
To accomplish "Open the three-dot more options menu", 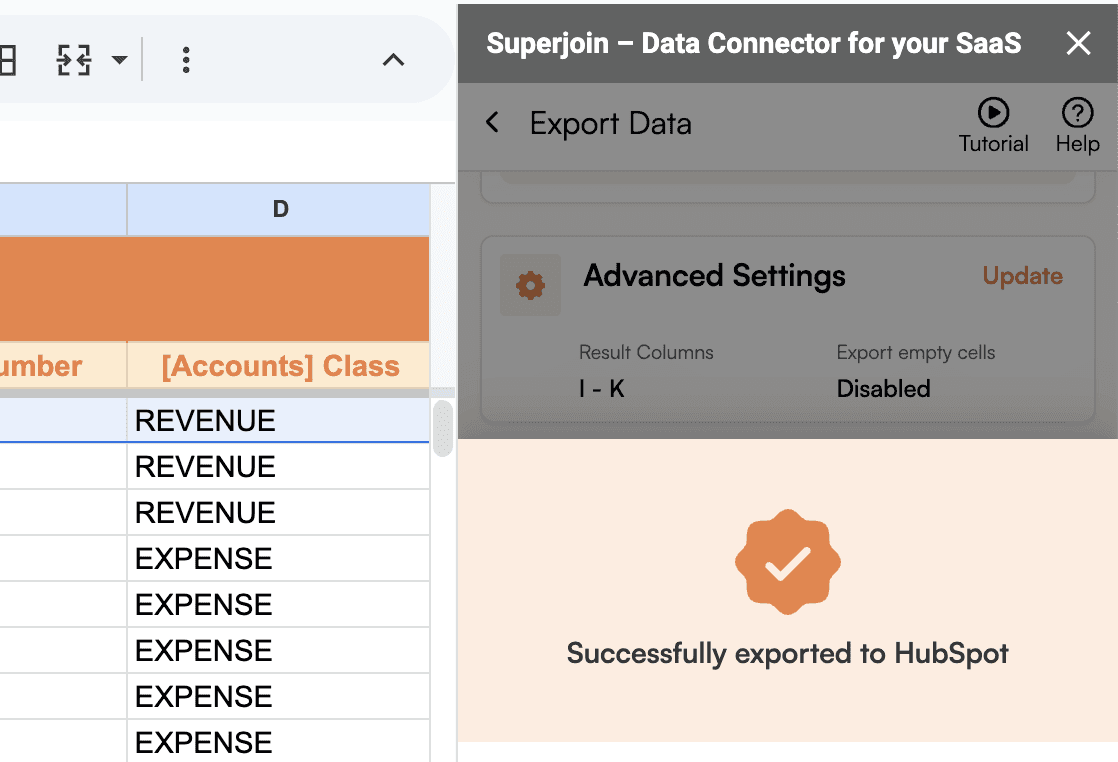I will 185,60.
